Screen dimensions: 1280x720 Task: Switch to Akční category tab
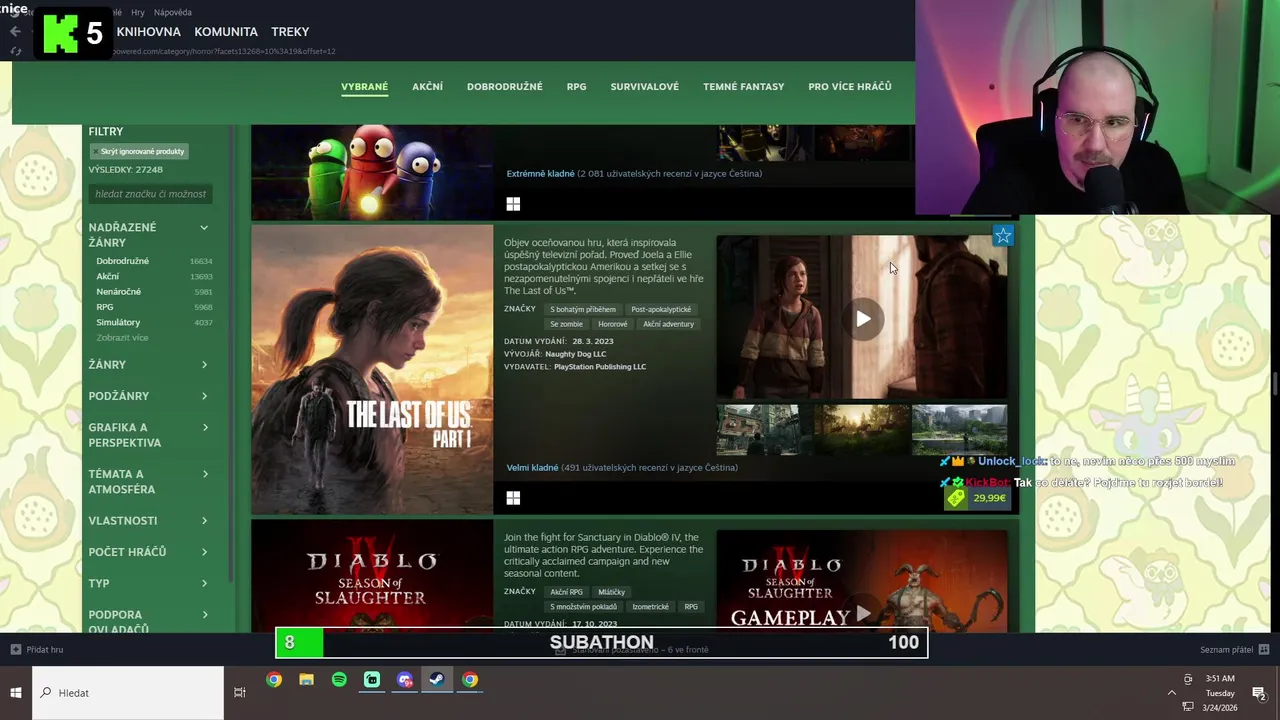point(427,87)
